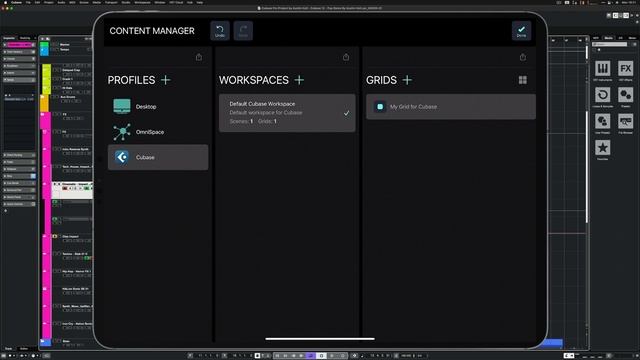Viewport: 640px width, 360px height.
Task: Open the Transport menu
Action: pyautogui.click(x=111, y=2)
